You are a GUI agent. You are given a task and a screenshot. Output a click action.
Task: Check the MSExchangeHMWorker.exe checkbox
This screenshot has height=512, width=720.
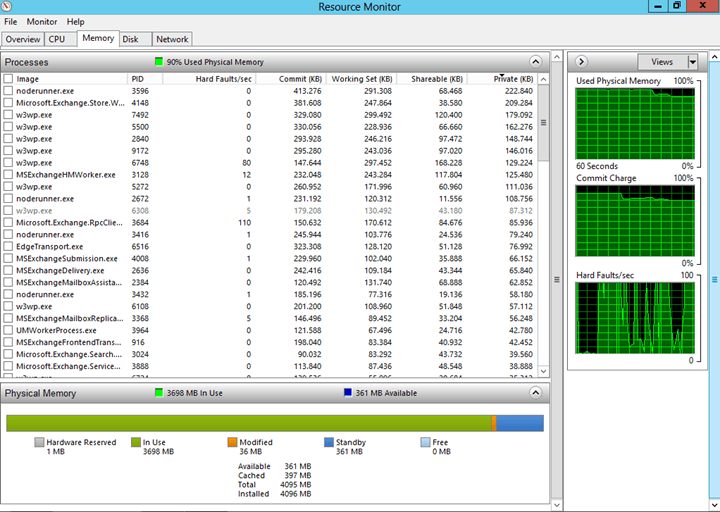click(8, 174)
